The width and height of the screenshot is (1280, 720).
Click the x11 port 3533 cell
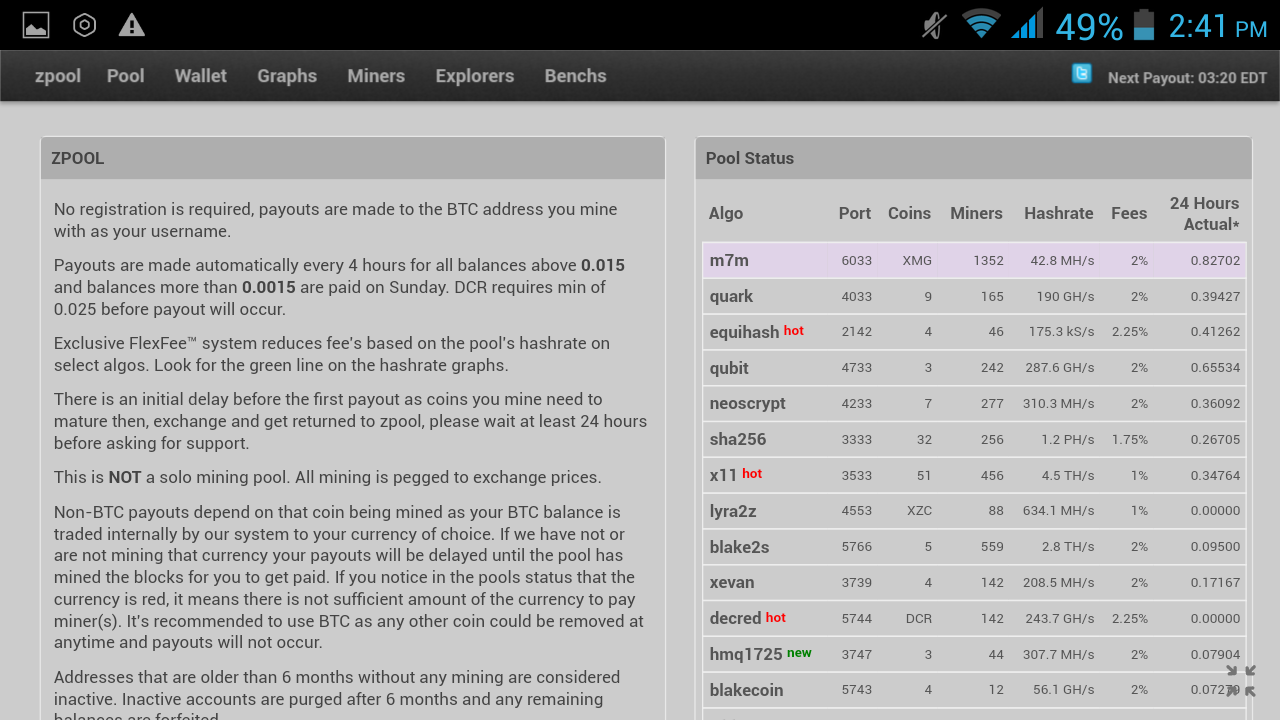pyautogui.click(x=857, y=475)
